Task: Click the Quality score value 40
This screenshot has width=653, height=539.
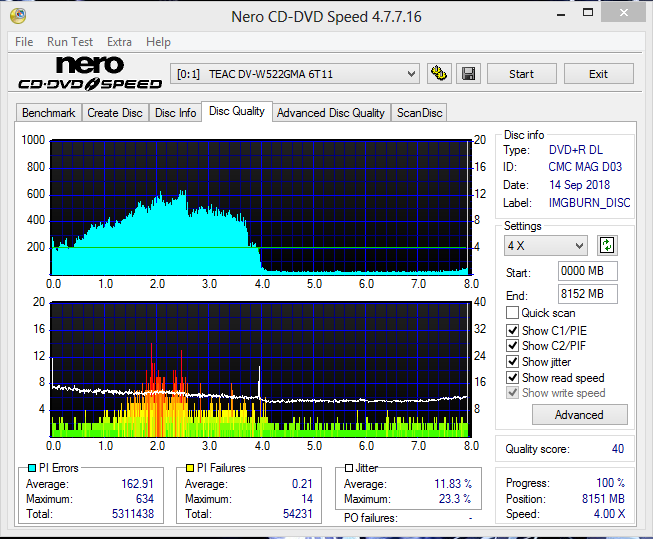Action: point(618,449)
